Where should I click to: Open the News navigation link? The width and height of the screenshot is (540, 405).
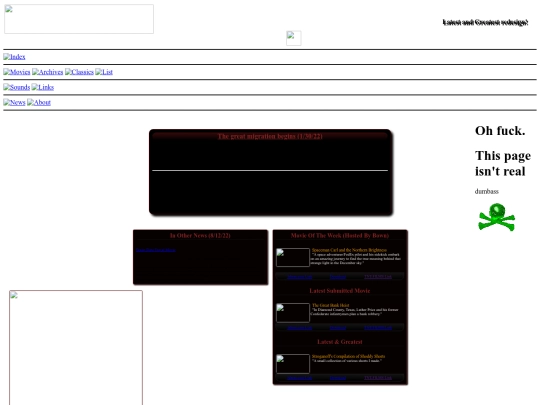[x=14, y=102]
